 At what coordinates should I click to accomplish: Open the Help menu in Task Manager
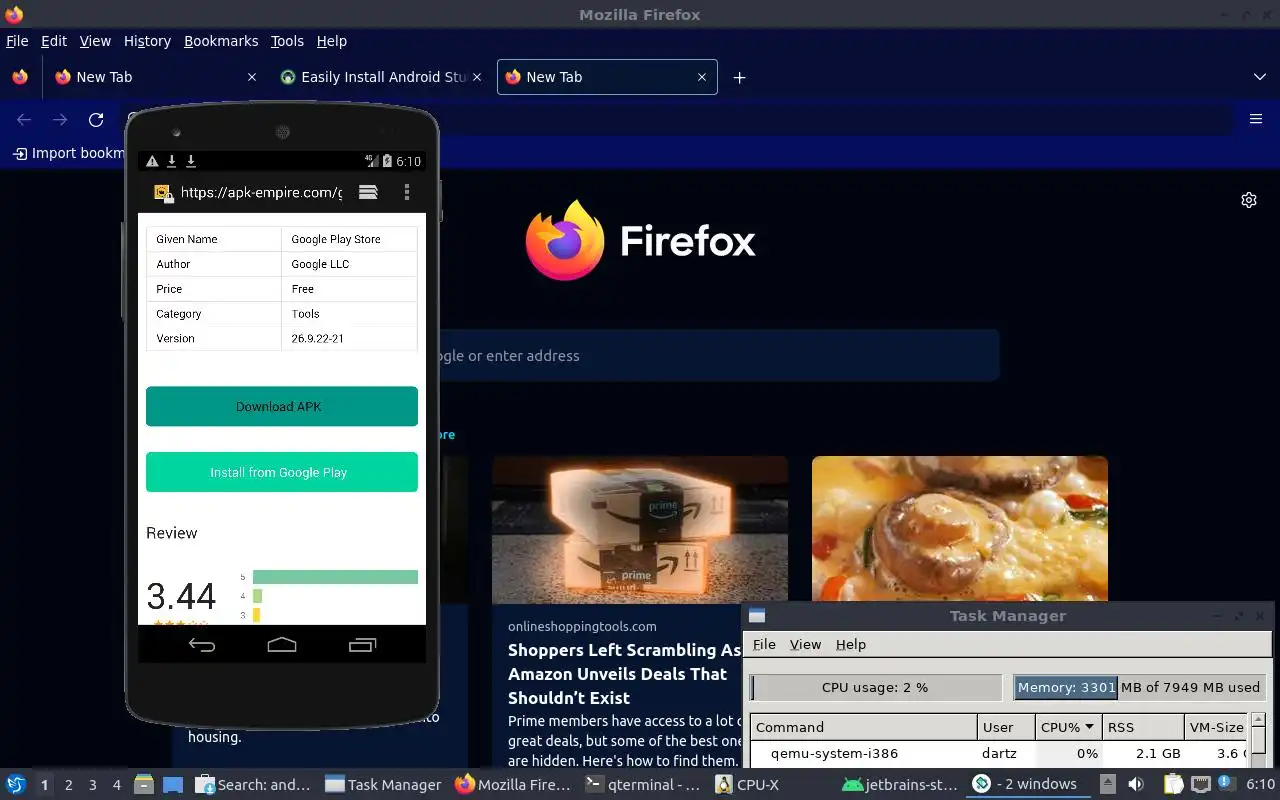tap(851, 644)
